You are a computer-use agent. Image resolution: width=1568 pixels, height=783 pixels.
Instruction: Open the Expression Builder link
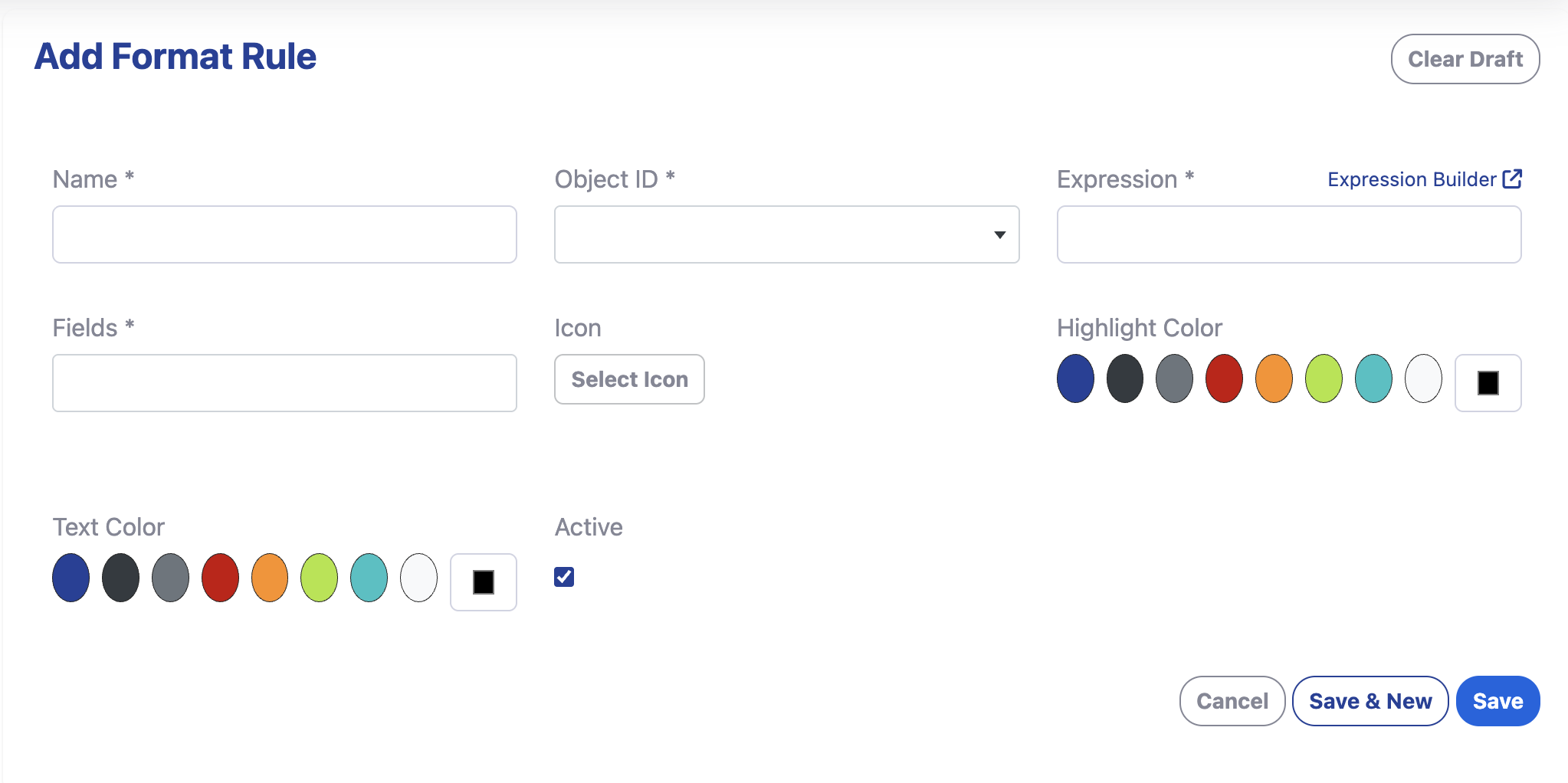(x=1412, y=179)
